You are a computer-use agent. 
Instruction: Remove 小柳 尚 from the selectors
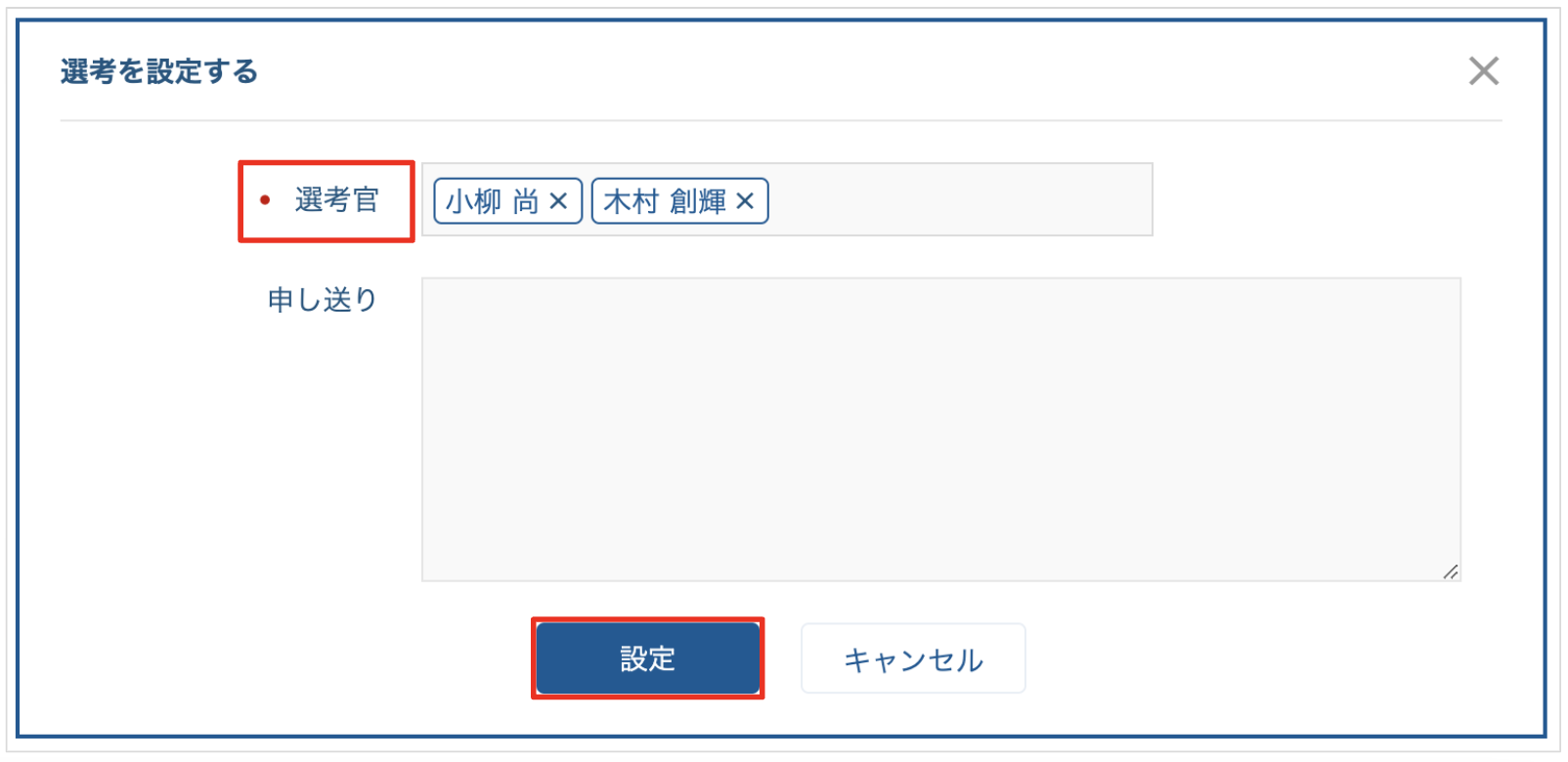558,201
